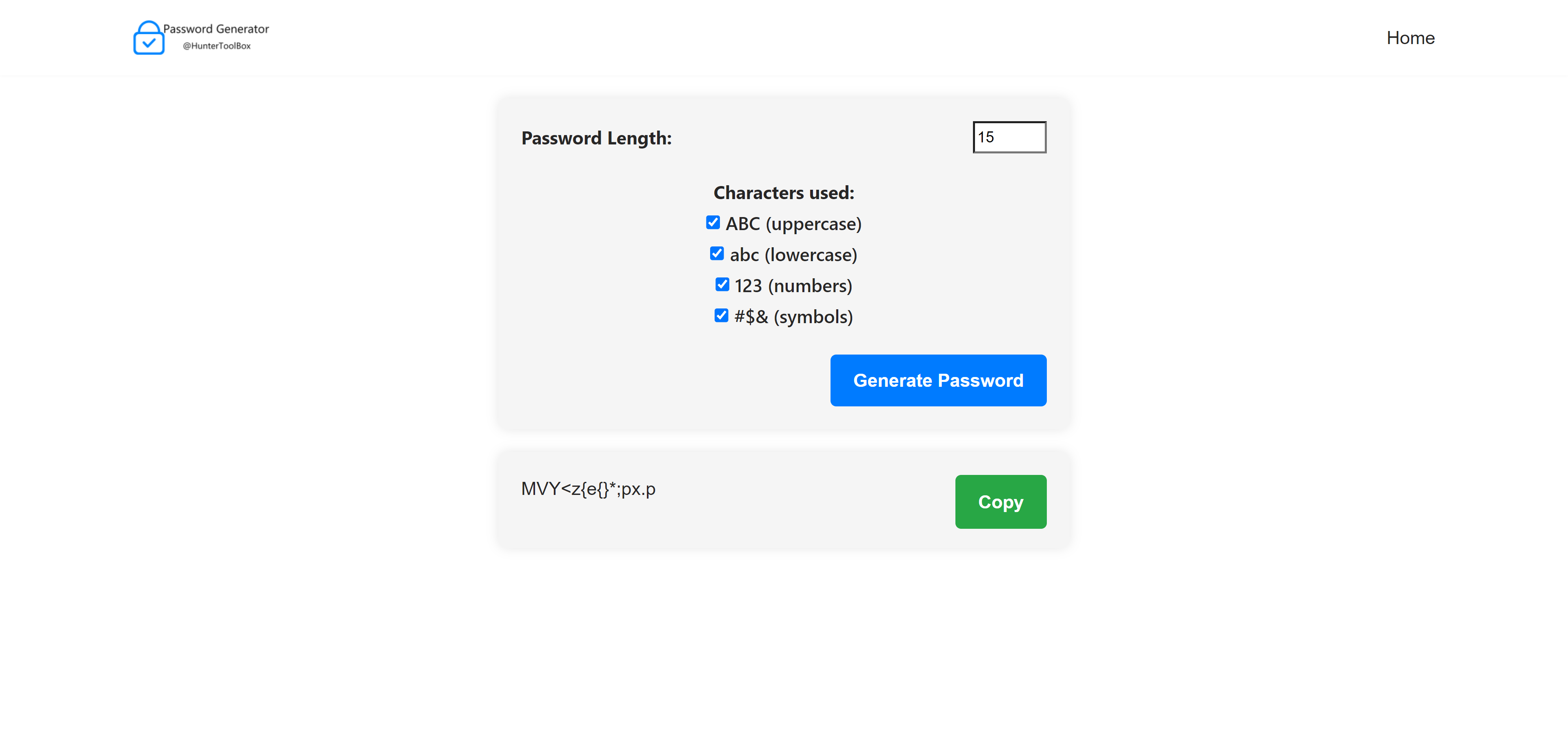The image size is (1568, 754).
Task: Open the Home navigation link
Action: pos(1410,38)
